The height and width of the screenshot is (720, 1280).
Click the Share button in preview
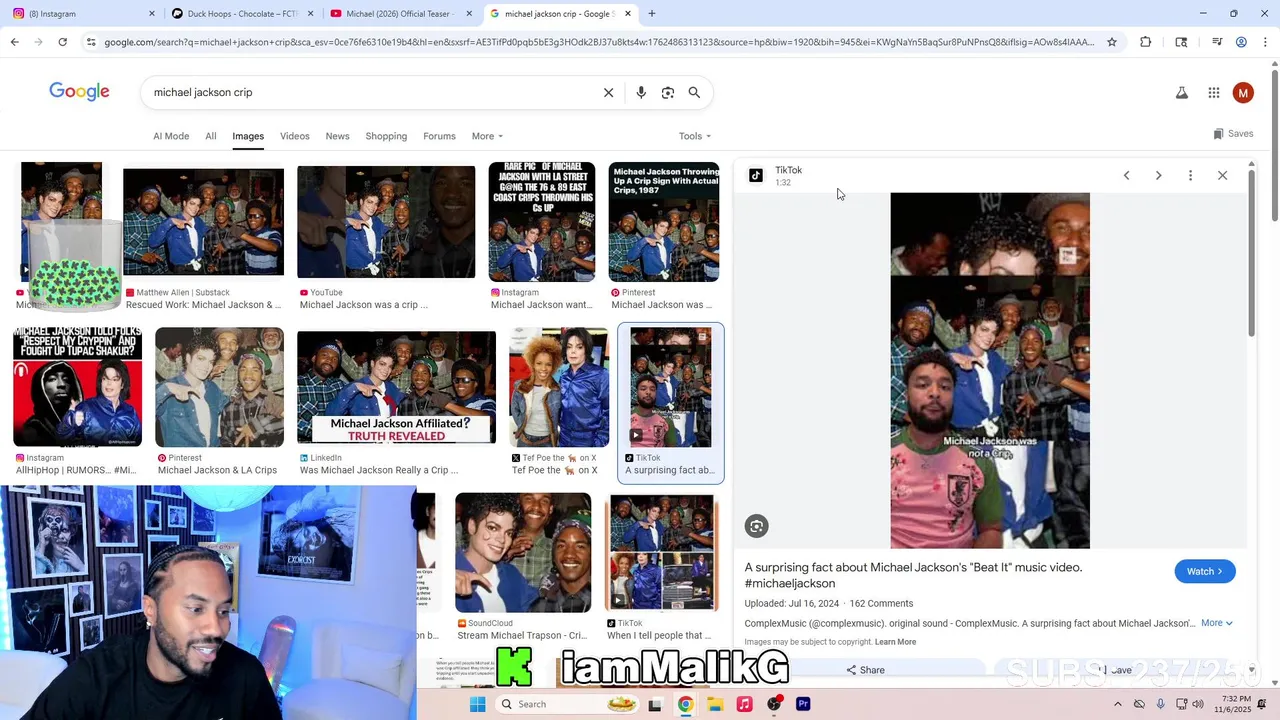tap(865, 670)
